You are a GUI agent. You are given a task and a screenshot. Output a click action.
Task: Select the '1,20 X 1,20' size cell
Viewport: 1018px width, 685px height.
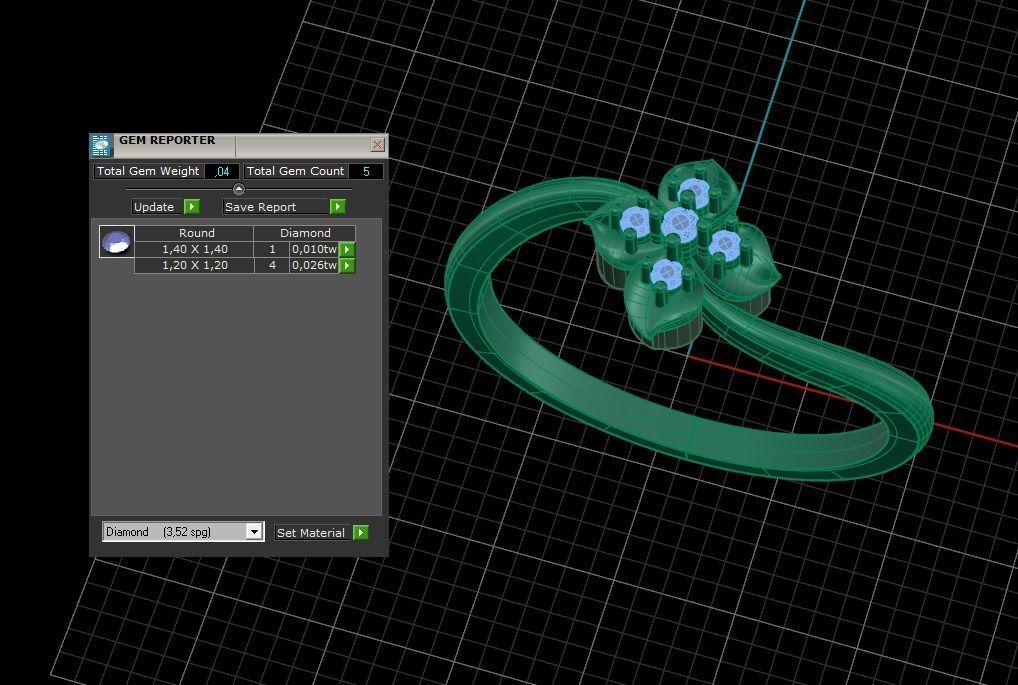[x=194, y=266]
